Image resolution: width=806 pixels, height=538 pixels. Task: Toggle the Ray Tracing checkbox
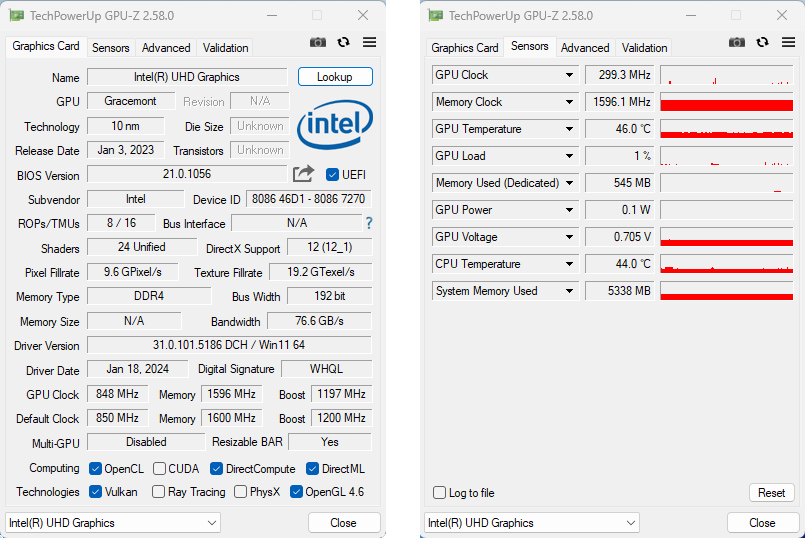pyautogui.click(x=158, y=492)
